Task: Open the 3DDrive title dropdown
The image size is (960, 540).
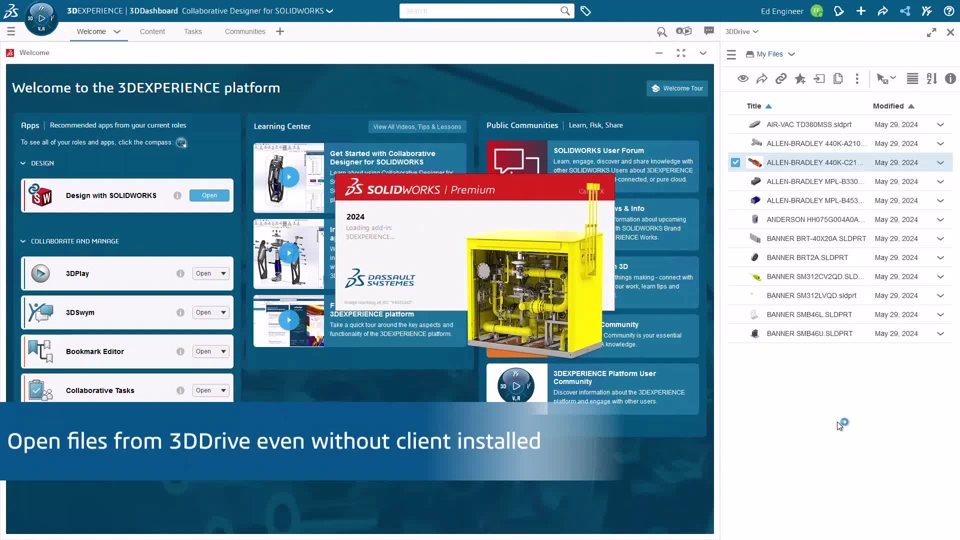Action: coord(742,31)
